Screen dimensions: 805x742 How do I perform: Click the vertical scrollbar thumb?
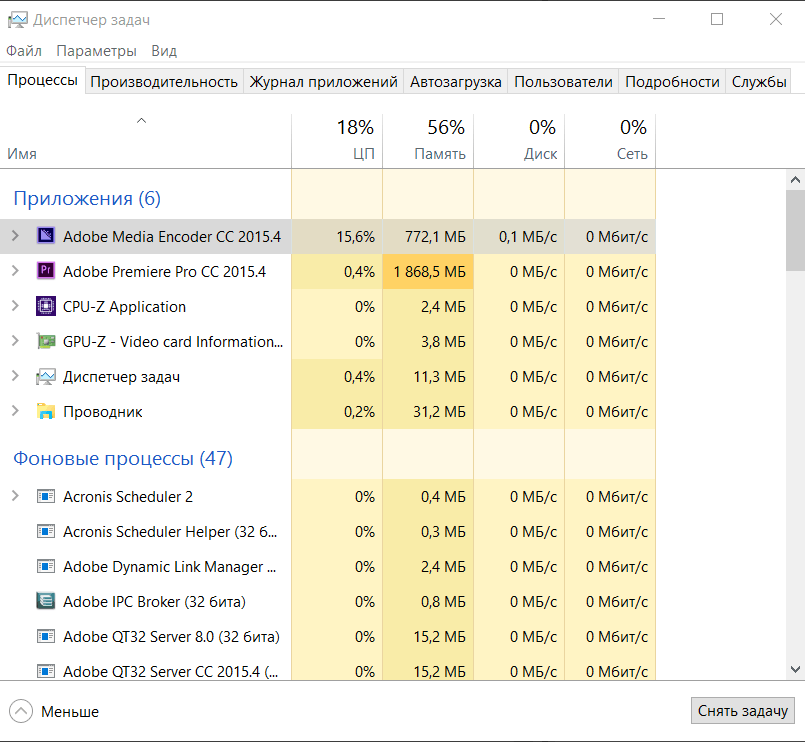coord(795,230)
